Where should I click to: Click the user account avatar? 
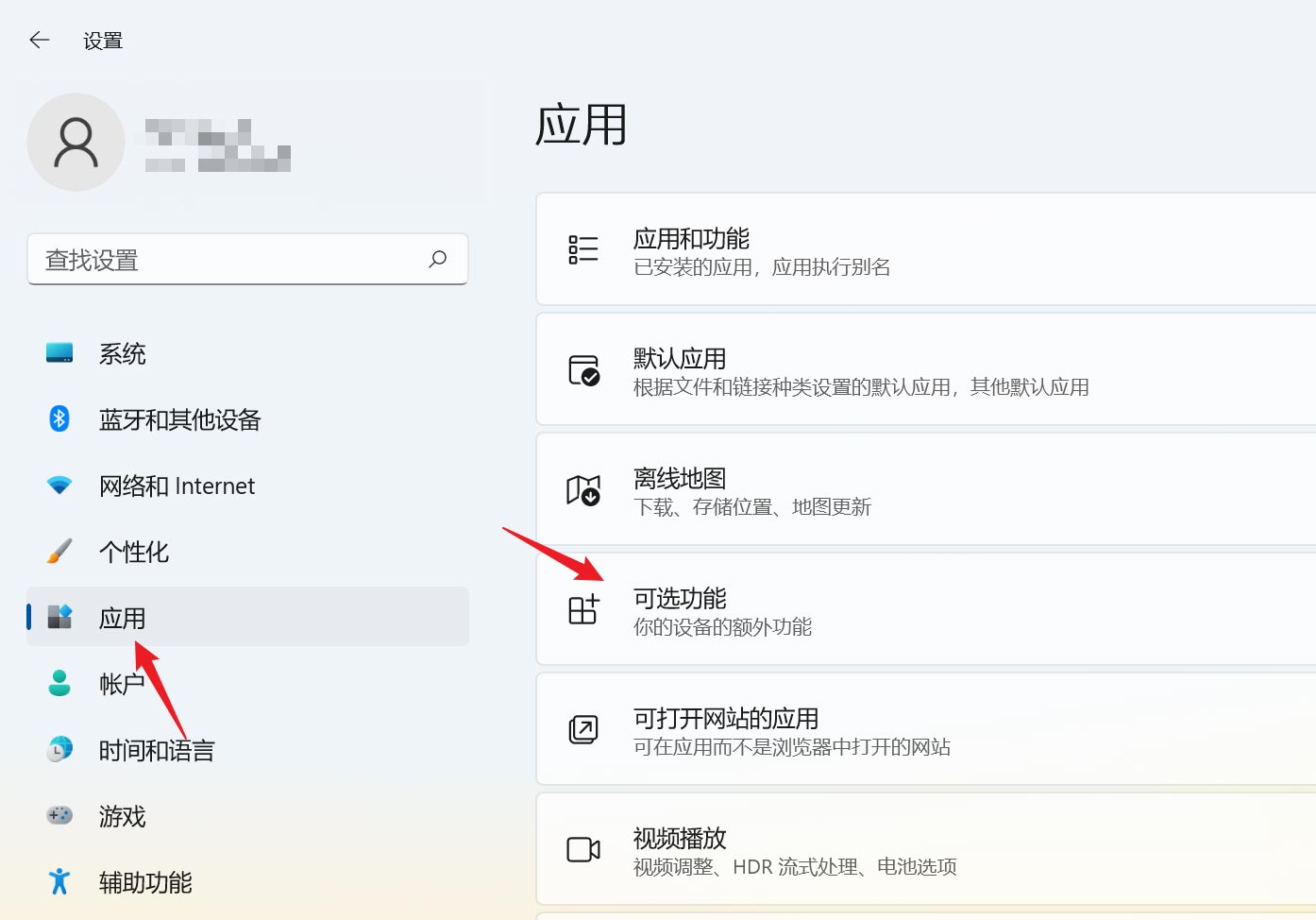(x=76, y=142)
